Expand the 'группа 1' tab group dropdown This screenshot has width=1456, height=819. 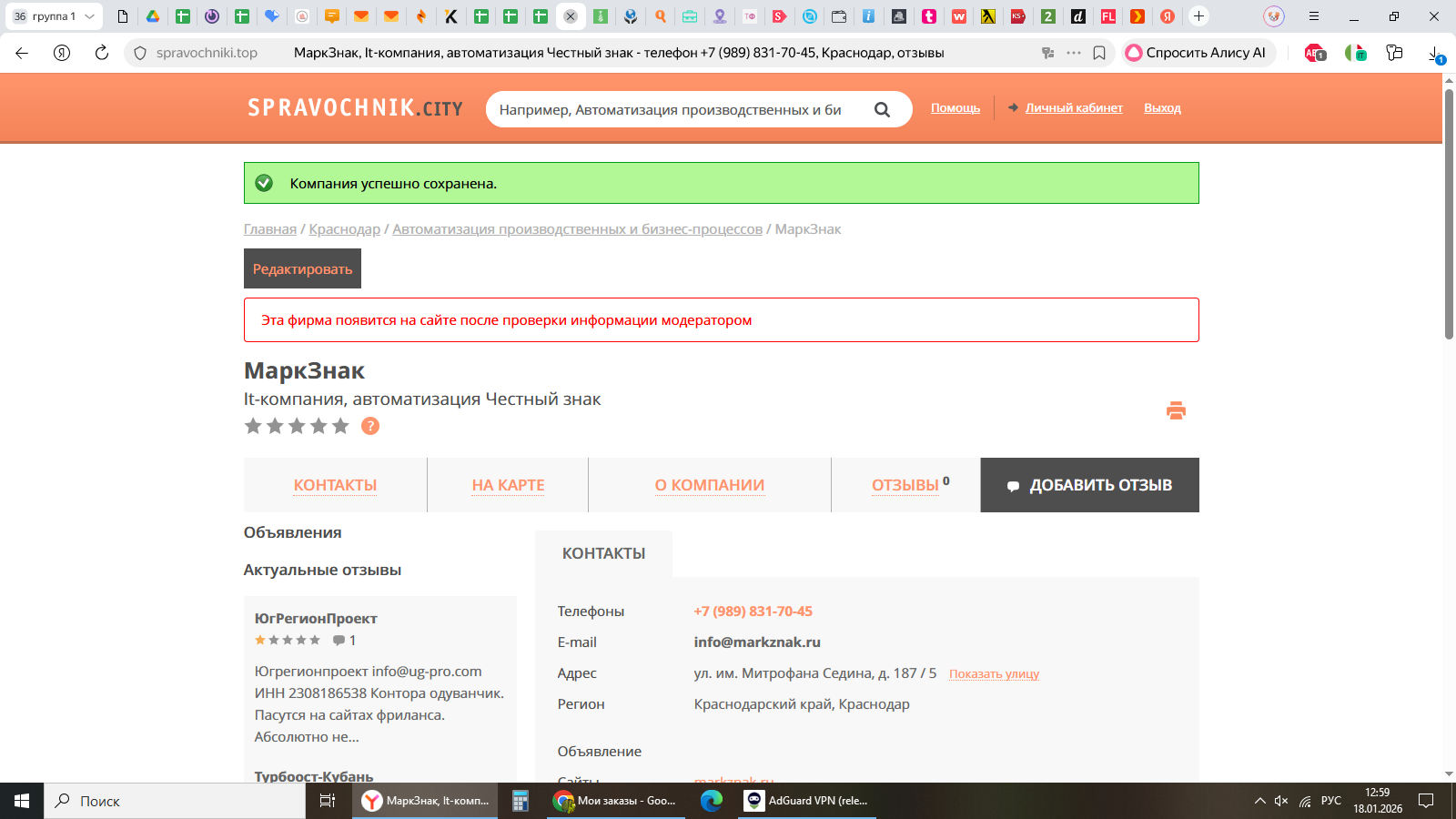coord(89,16)
